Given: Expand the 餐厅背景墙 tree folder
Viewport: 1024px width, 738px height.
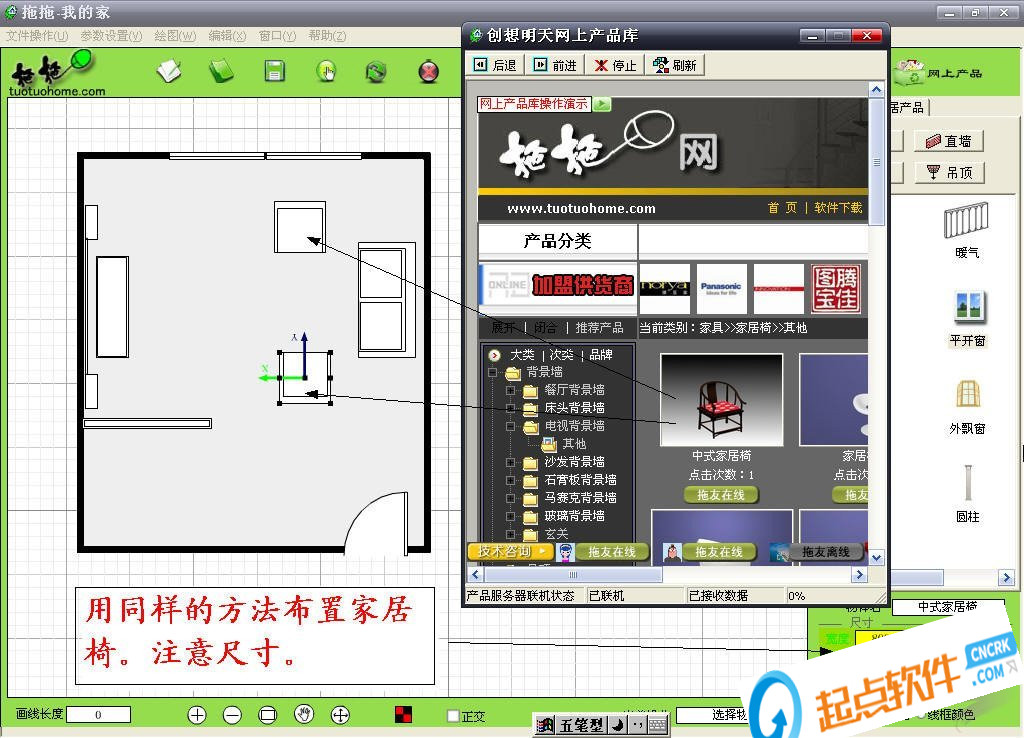Looking at the screenshot, I should 511,390.
